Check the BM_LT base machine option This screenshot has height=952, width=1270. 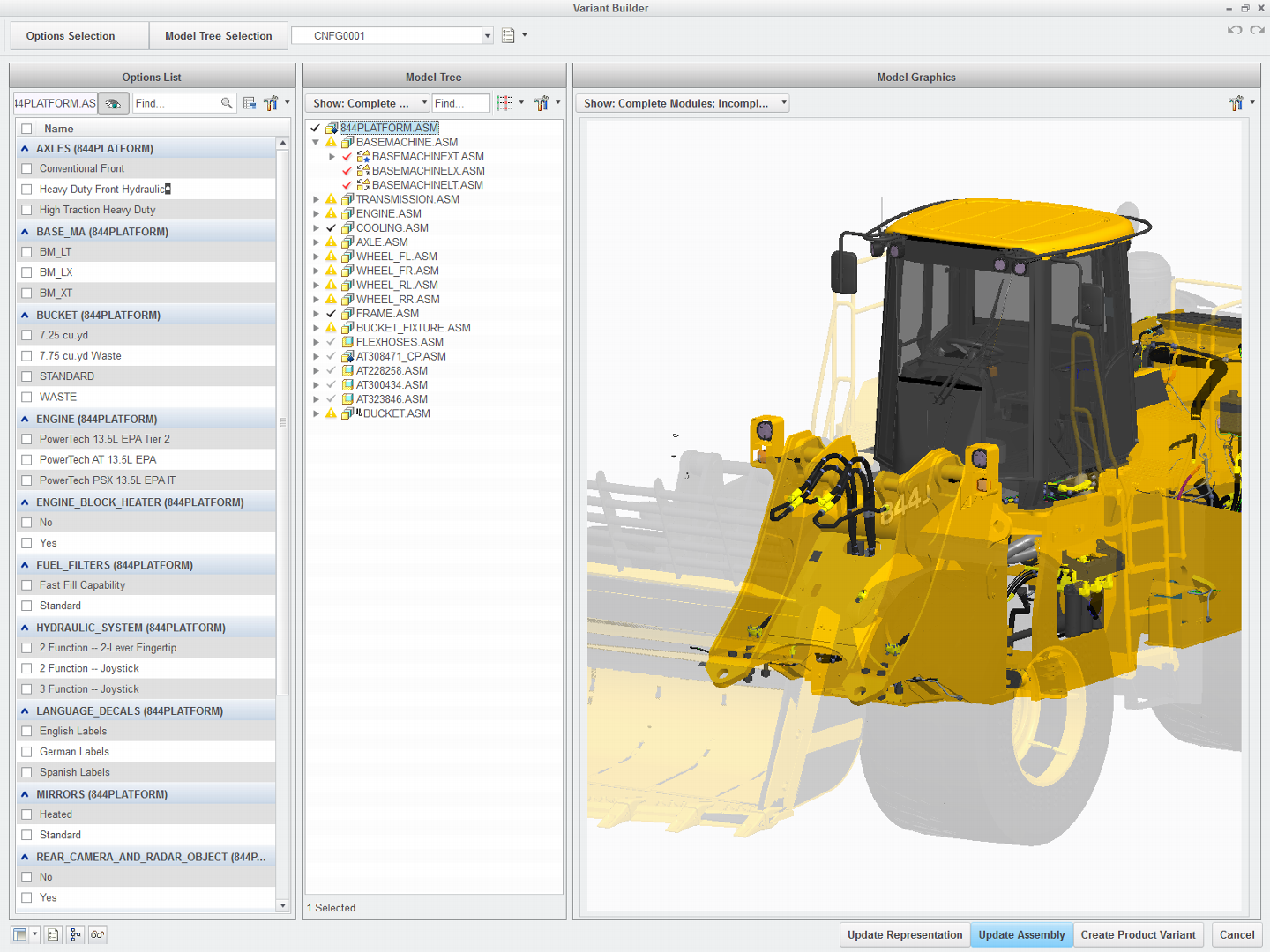point(26,251)
